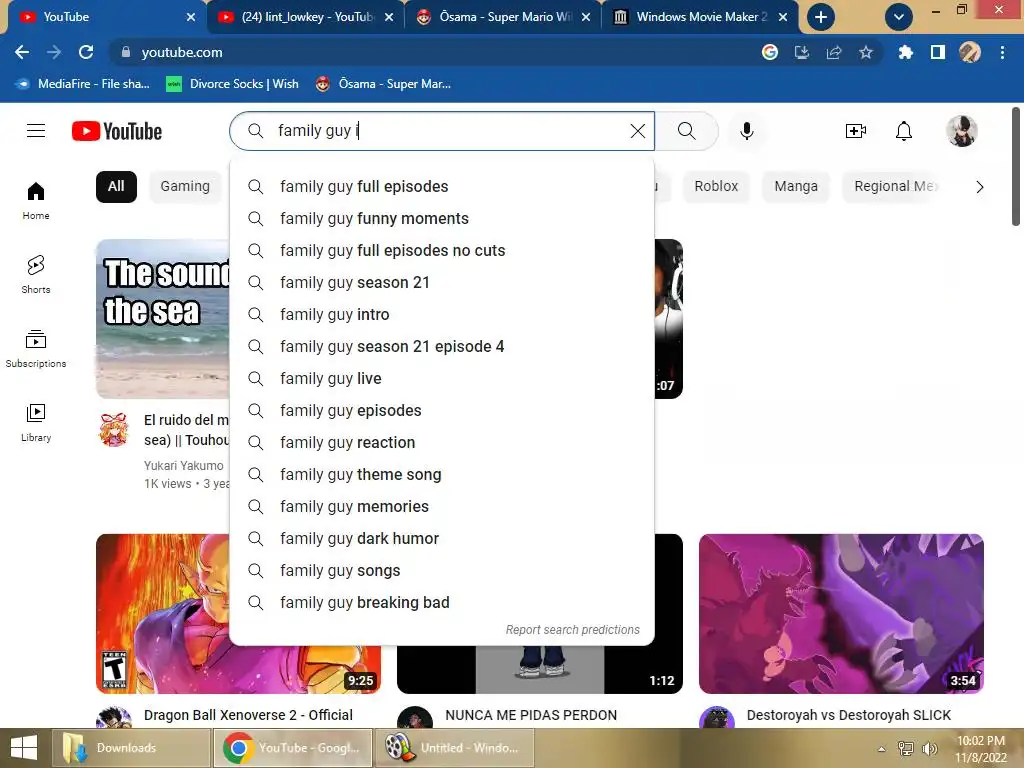This screenshot has height=768, width=1024.
Task: Click Report search predictions link
Action: point(573,630)
